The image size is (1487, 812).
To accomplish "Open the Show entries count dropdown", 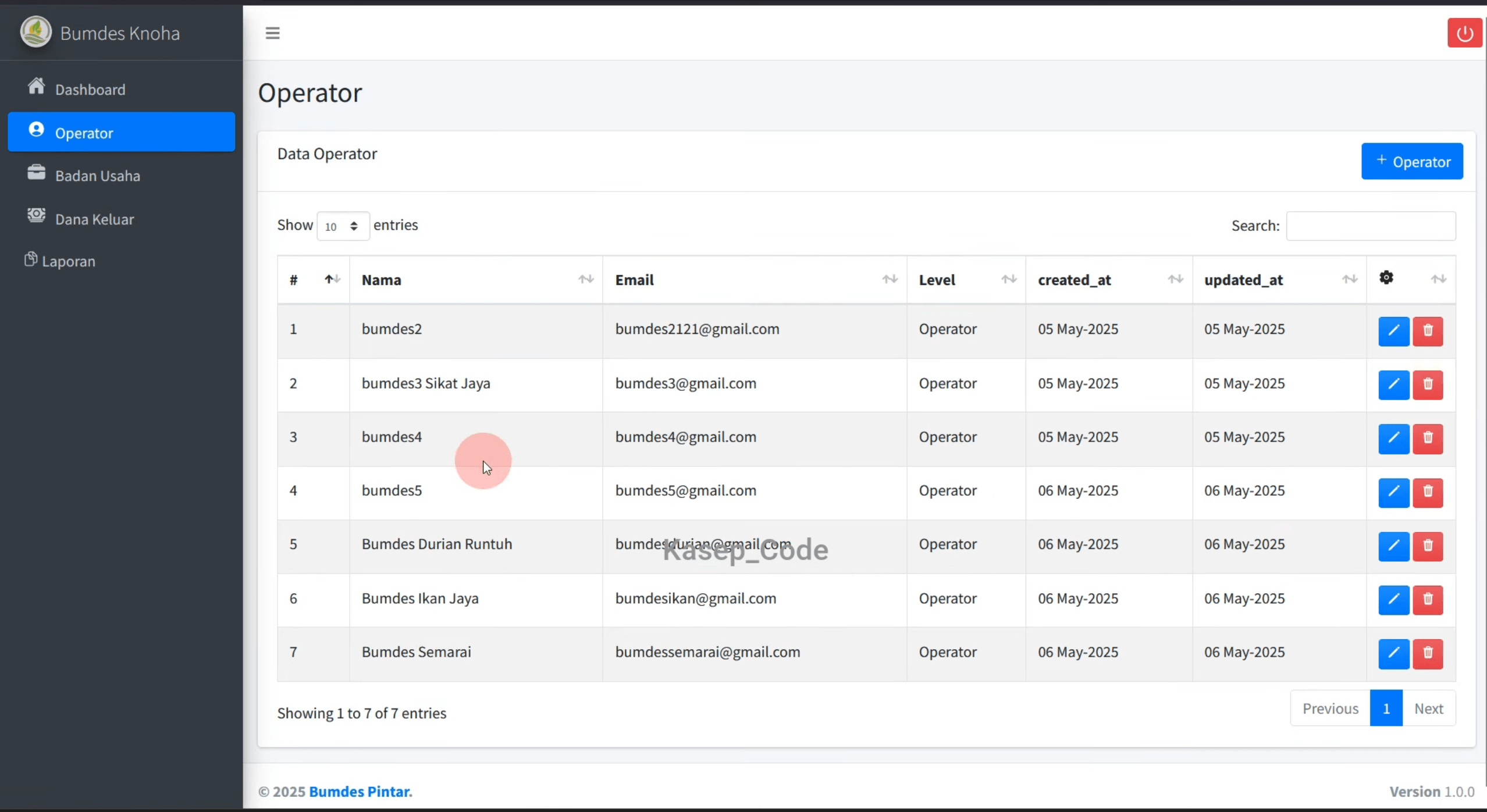I will [343, 226].
